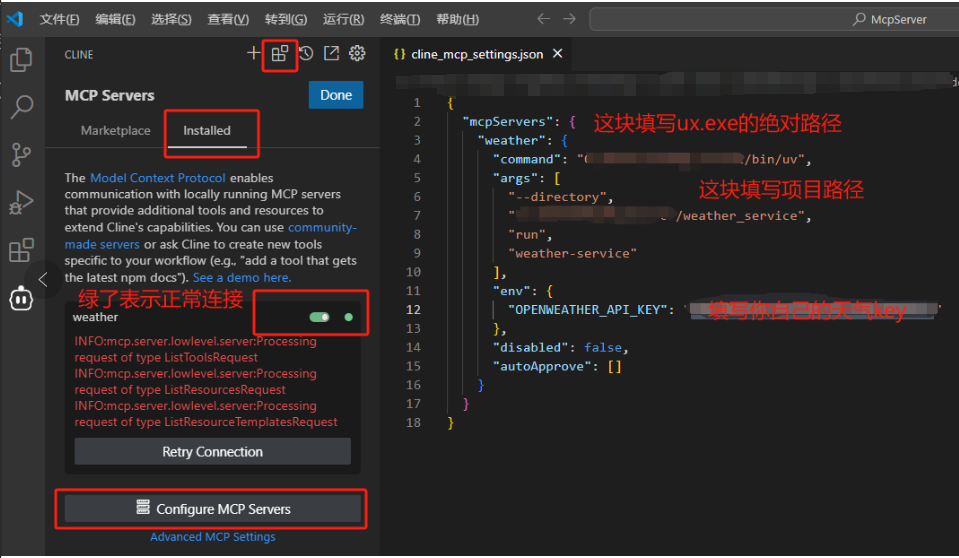Image resolution: width=959 pixels, height=558 pixels.
Task: Expand the weather server row
Action: click(213, 317)
